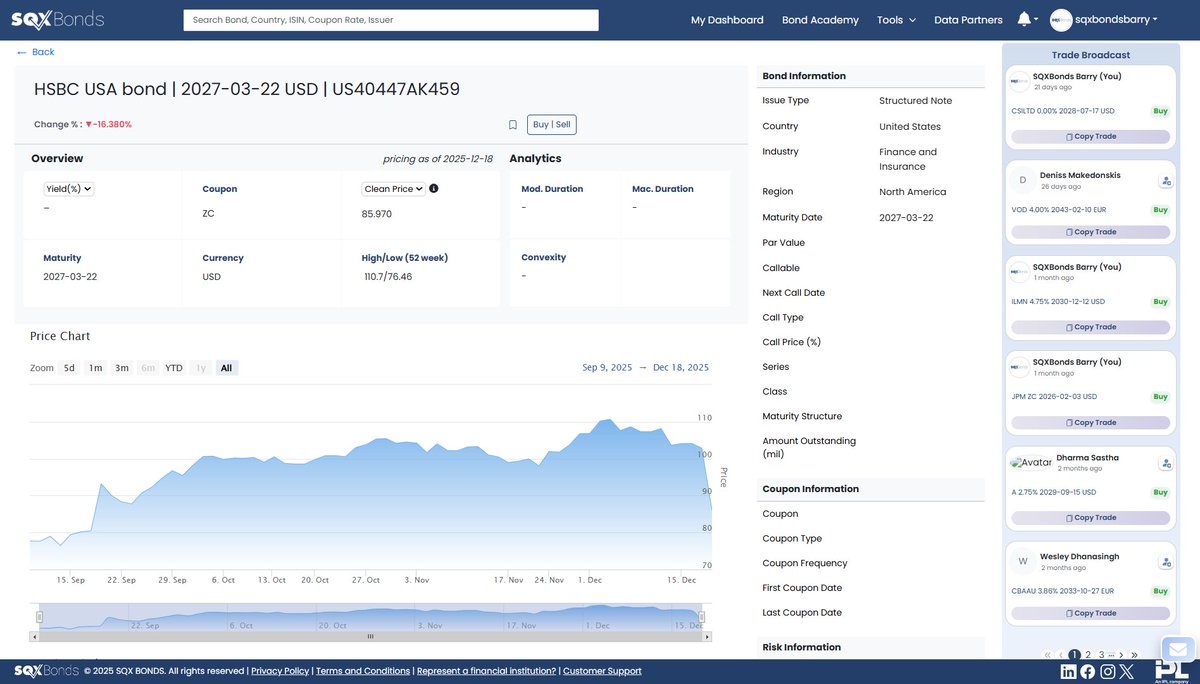The image size is (1200, 684).
Task: Open Customer Support link
Action: [x=602, y=671]
